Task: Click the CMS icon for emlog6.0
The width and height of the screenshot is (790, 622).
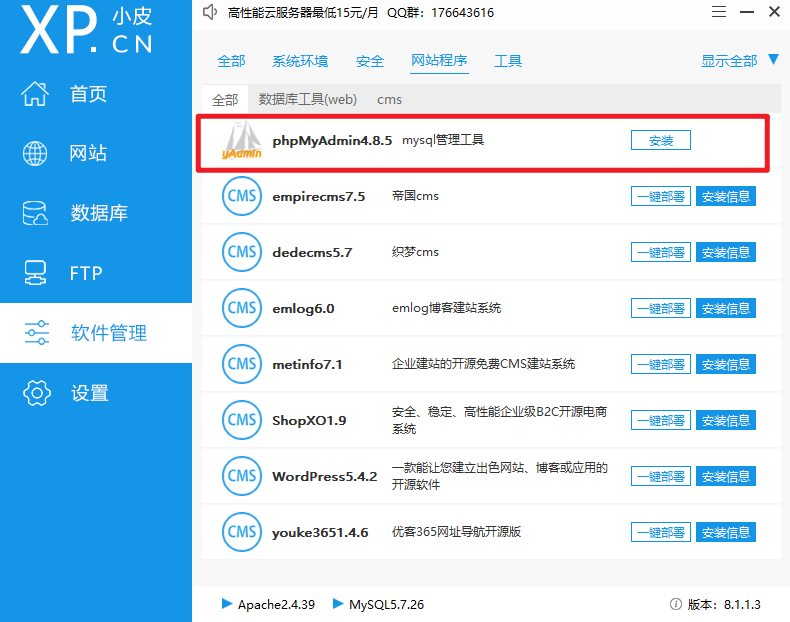Action: tap(242, 308)
